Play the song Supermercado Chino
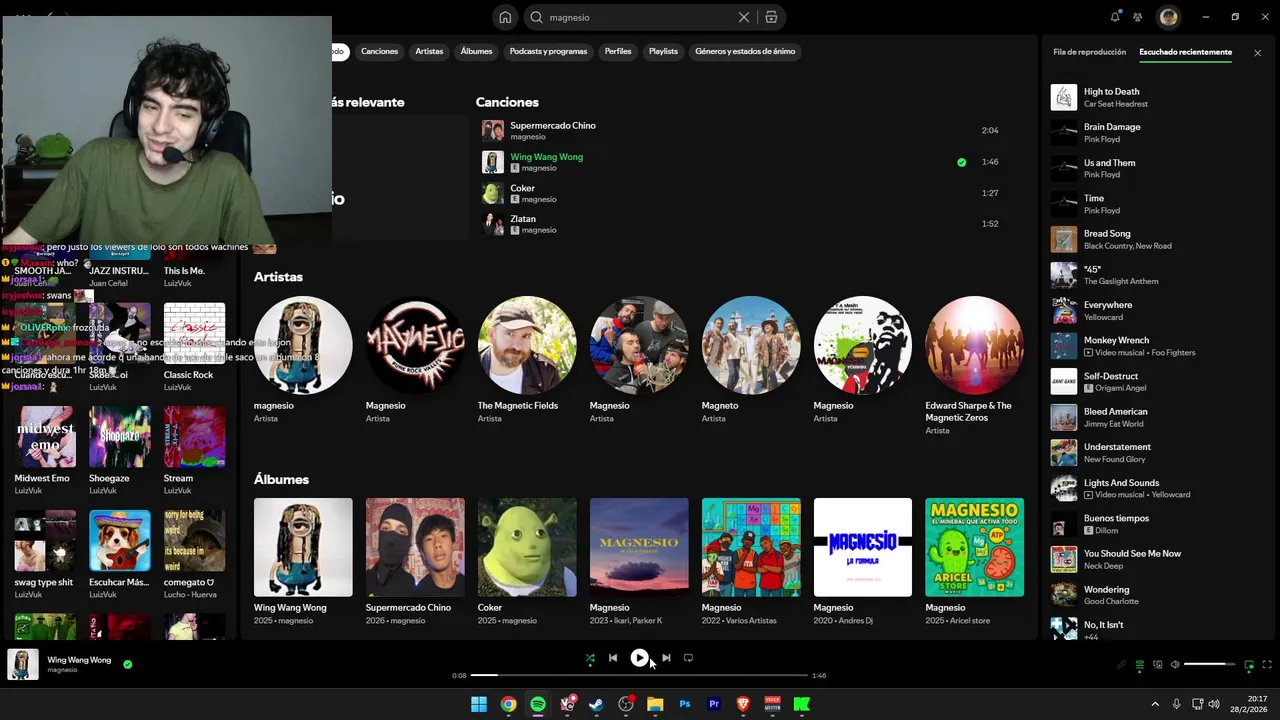This screenshot has height=720, width=1280. [740, 130]
